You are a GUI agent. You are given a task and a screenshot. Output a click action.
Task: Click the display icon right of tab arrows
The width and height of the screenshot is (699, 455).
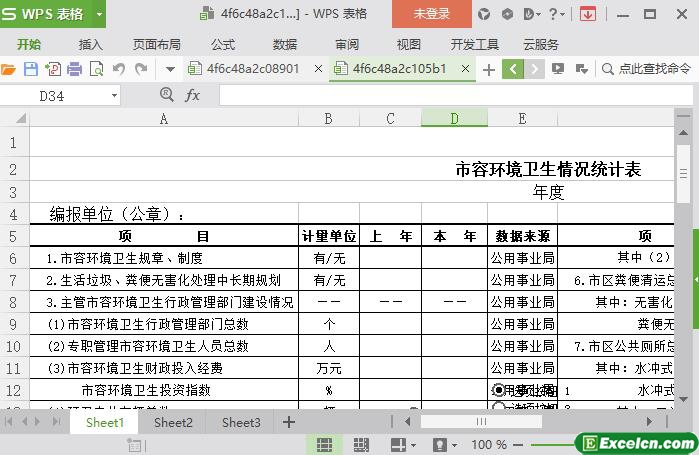coord(558,69)
